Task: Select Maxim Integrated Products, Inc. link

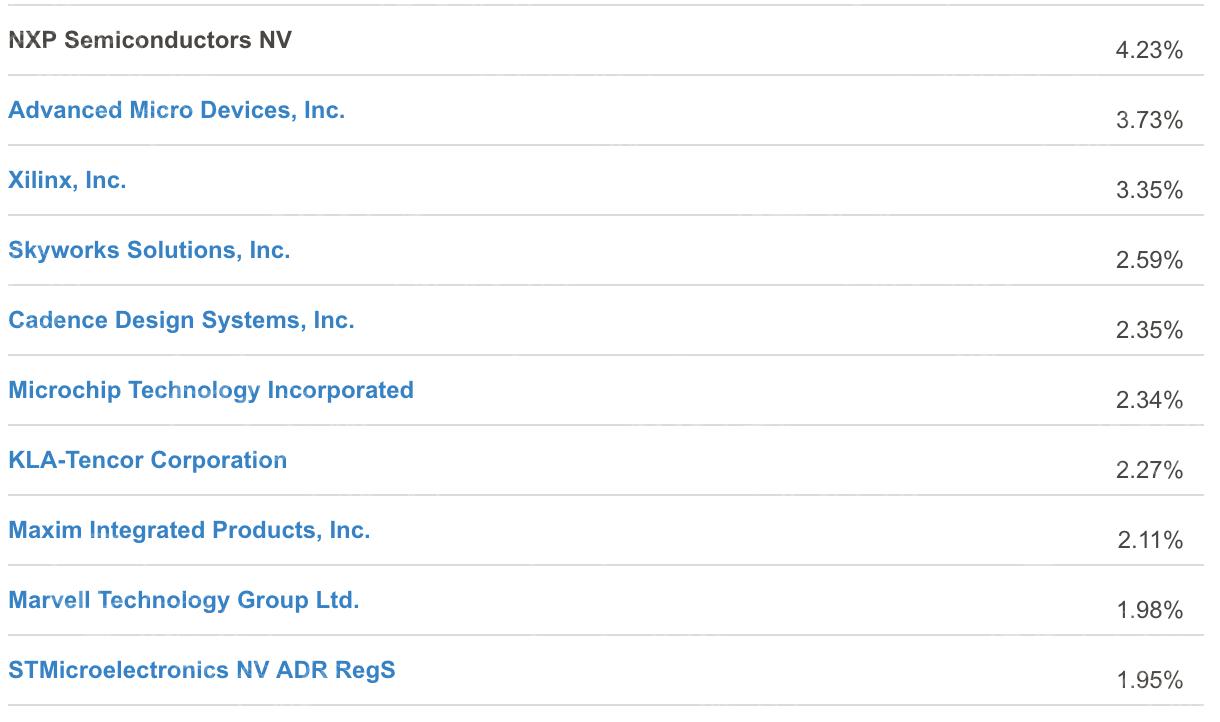Action: pyautogui.click(x=189, y=530)
